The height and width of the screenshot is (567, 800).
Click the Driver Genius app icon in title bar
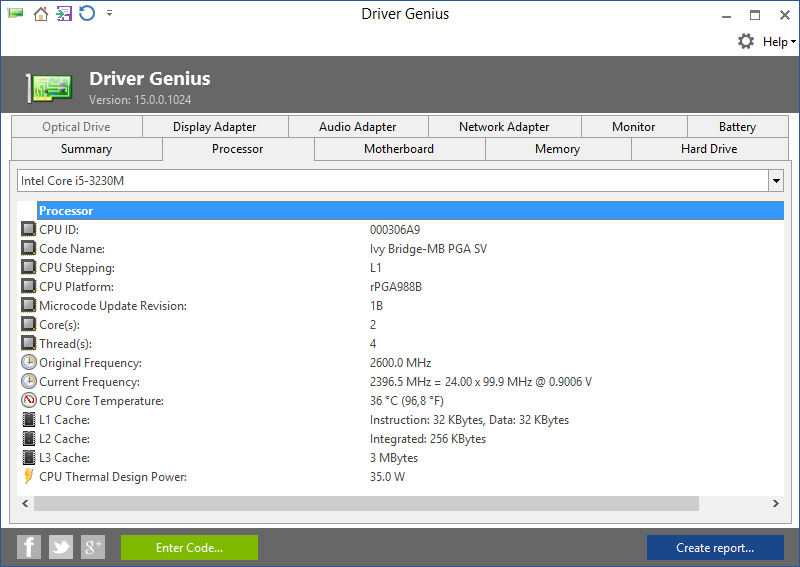[15, 13]
